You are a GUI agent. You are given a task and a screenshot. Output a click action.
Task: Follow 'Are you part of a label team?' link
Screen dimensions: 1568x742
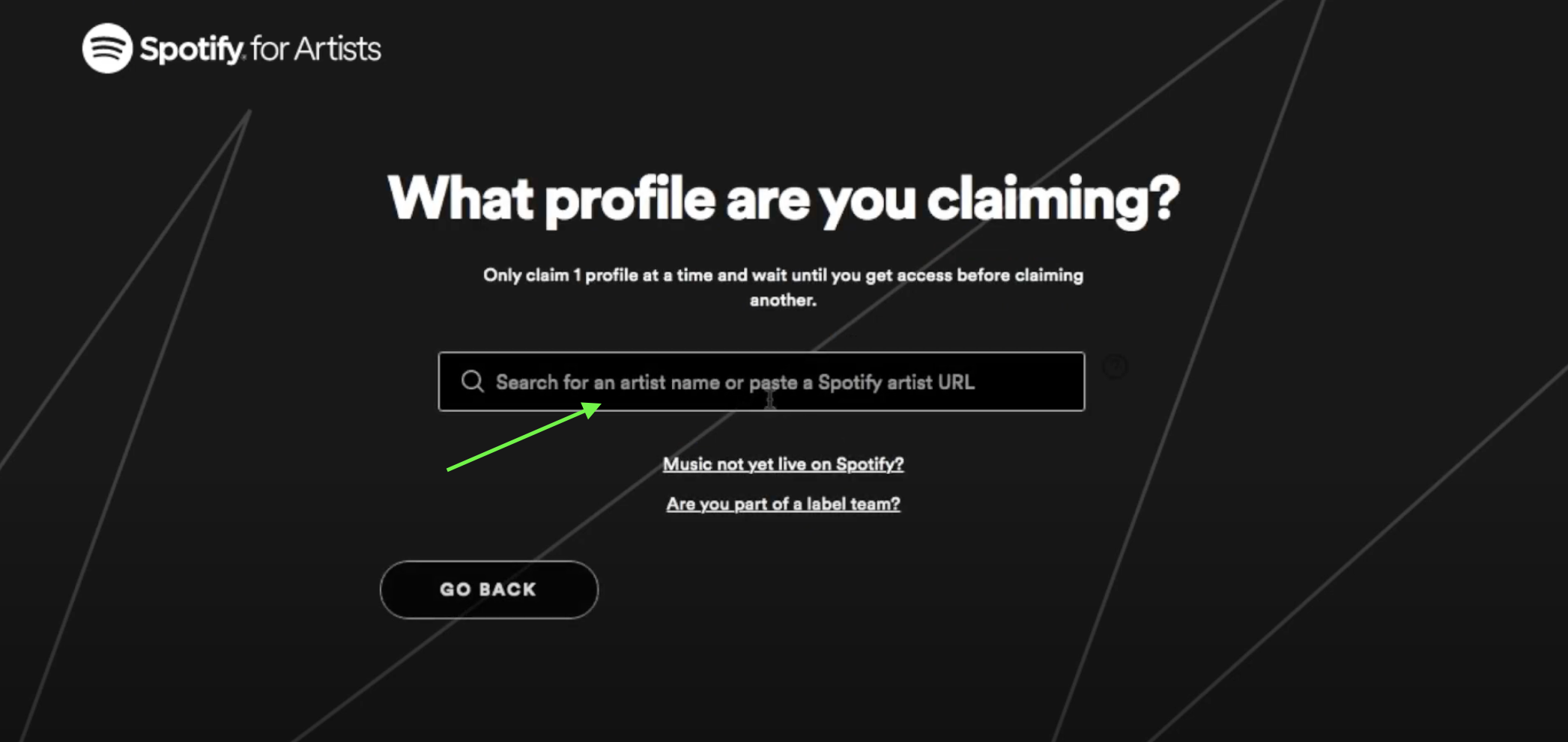[x=783, y=504]
